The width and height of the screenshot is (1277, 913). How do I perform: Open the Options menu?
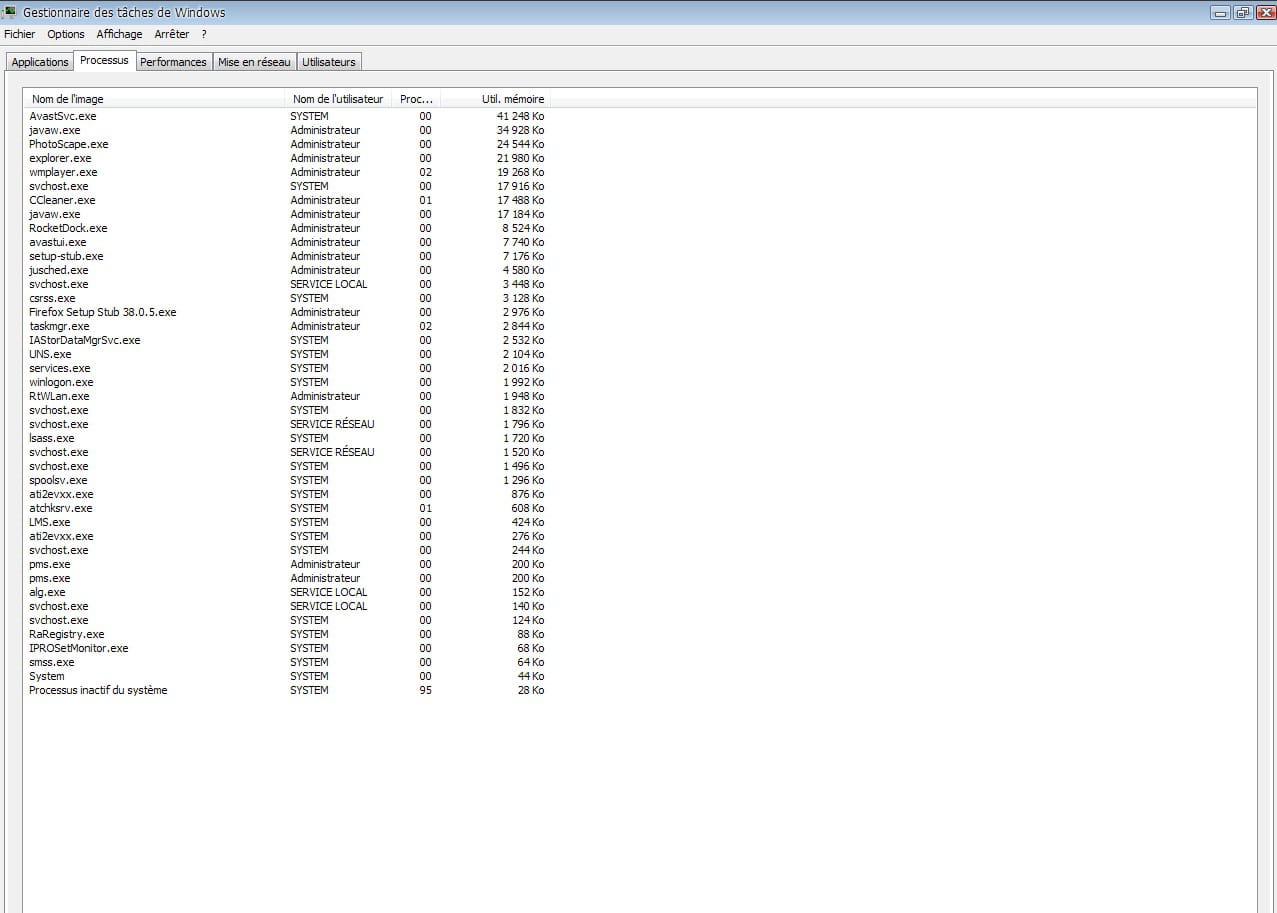tap(66, 34)
